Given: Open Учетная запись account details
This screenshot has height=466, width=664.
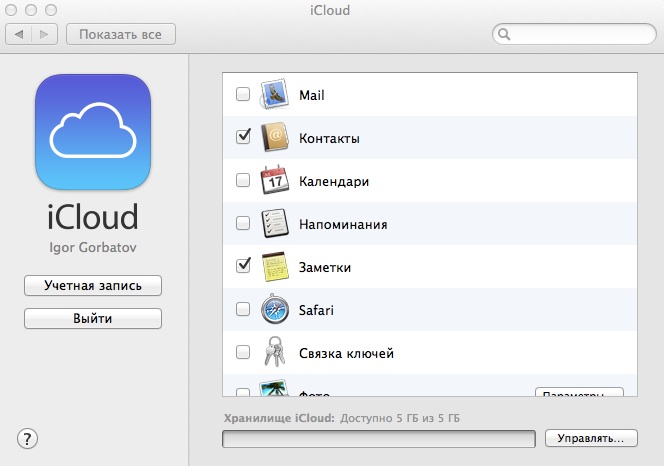Looking at the screenshot, I should [x=93, y=286].
